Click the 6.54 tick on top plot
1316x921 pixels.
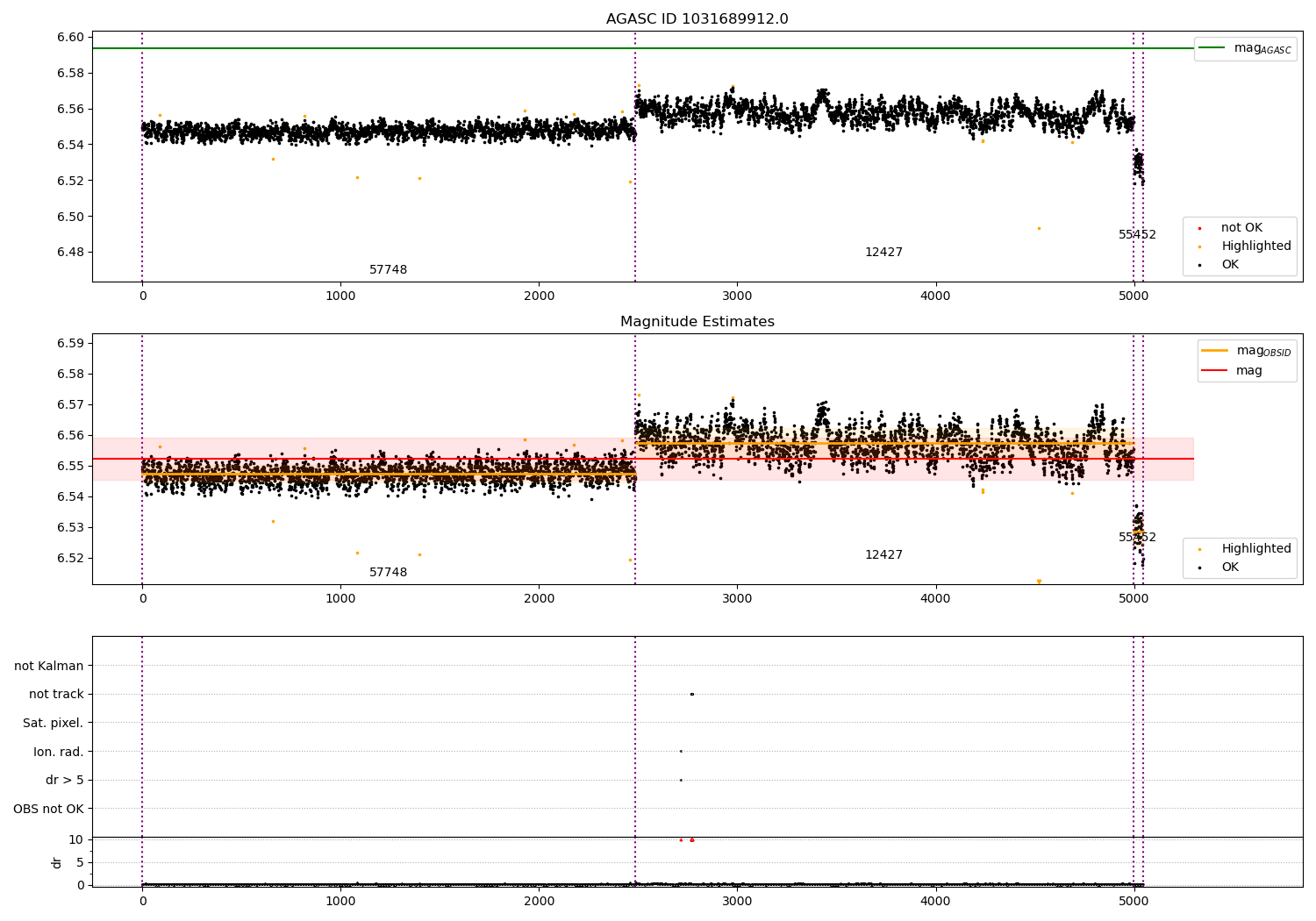pyautogui.click(x=70, y=145)
